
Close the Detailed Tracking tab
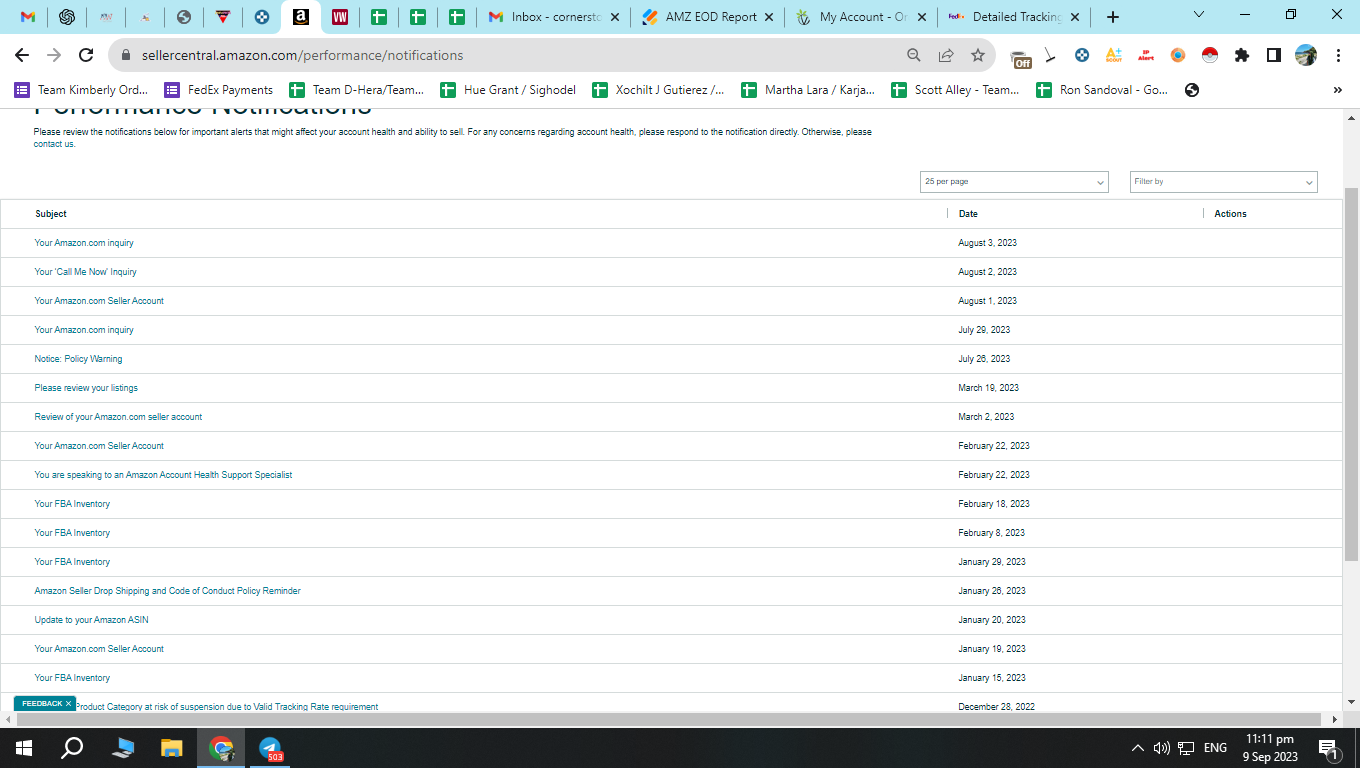point(1075,17)
